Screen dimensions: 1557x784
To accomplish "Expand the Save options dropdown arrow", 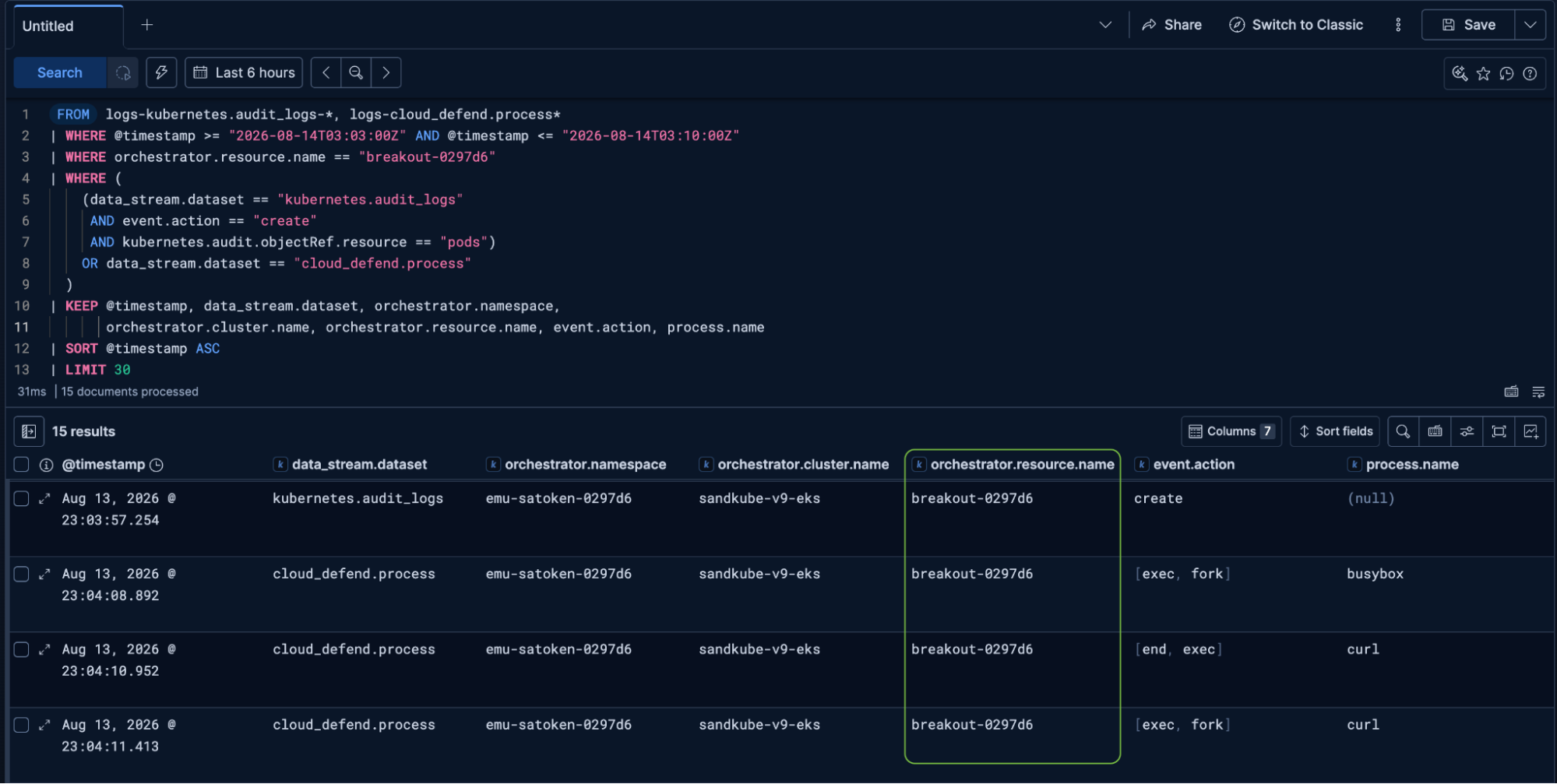I will (x=1530, y=25).
